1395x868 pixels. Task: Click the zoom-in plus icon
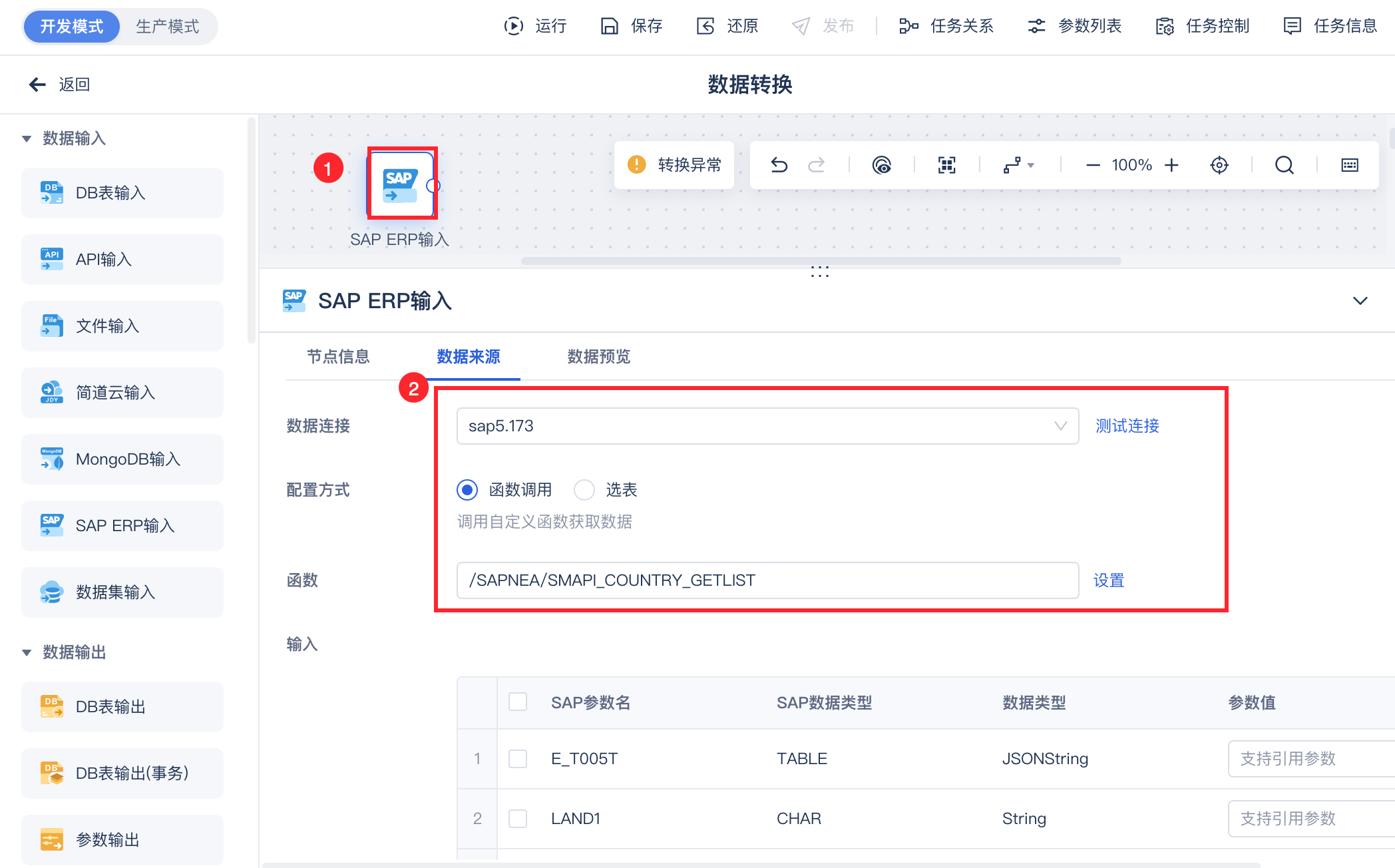(x=1172, y=165)
